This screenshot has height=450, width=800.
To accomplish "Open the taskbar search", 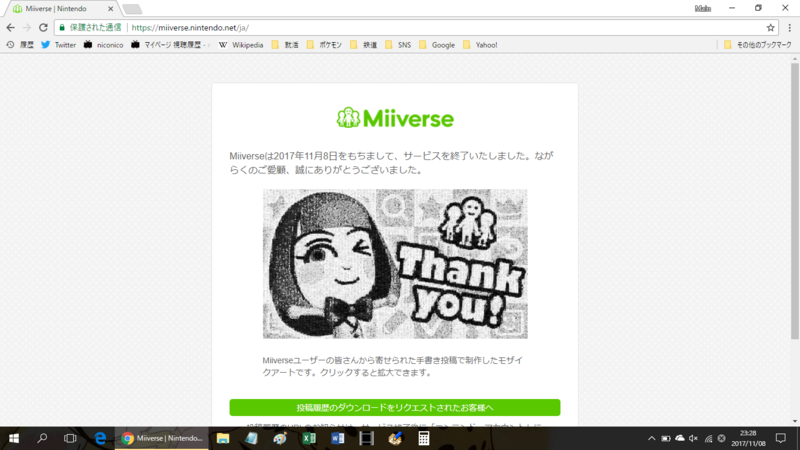I will tap(42, 438).
